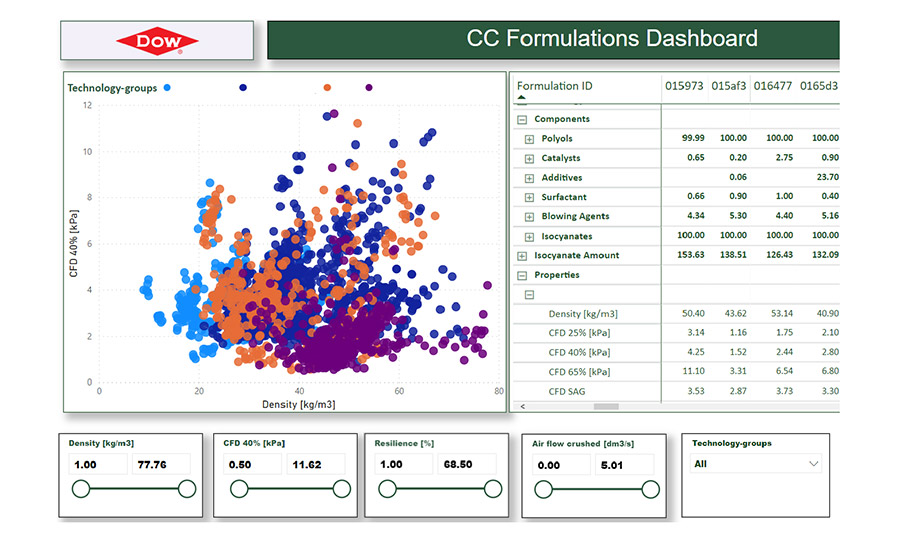The image size is (900, 550).
Task: Expand the Isocyanate Amount row
Action: tap(522, 256)
